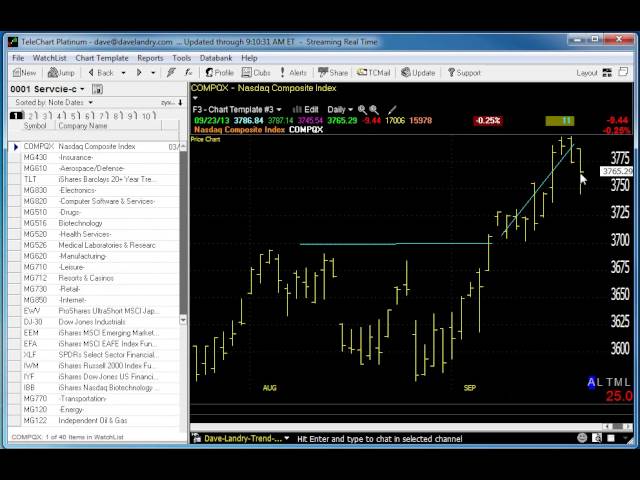640x480 pixels.
Task: Open the Sorted by Note Dates dropdown
Action: [x=90, y=102]
